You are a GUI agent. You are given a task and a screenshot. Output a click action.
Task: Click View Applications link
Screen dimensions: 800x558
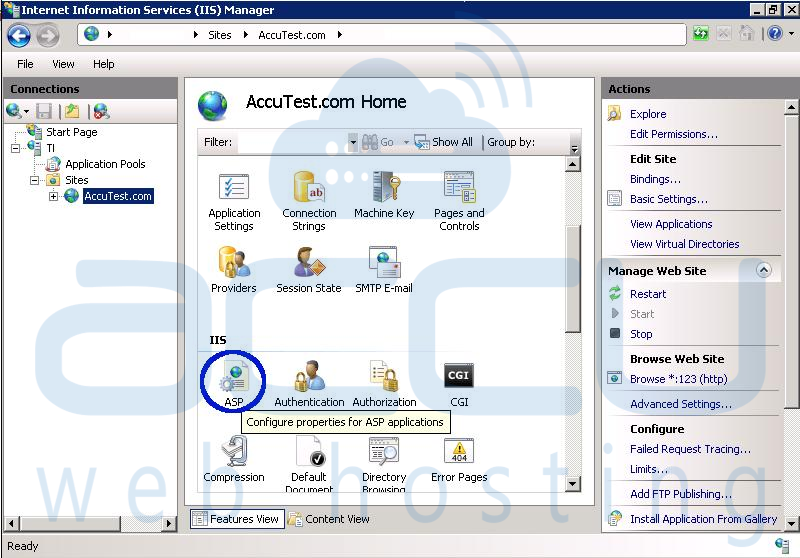point(671,224)
